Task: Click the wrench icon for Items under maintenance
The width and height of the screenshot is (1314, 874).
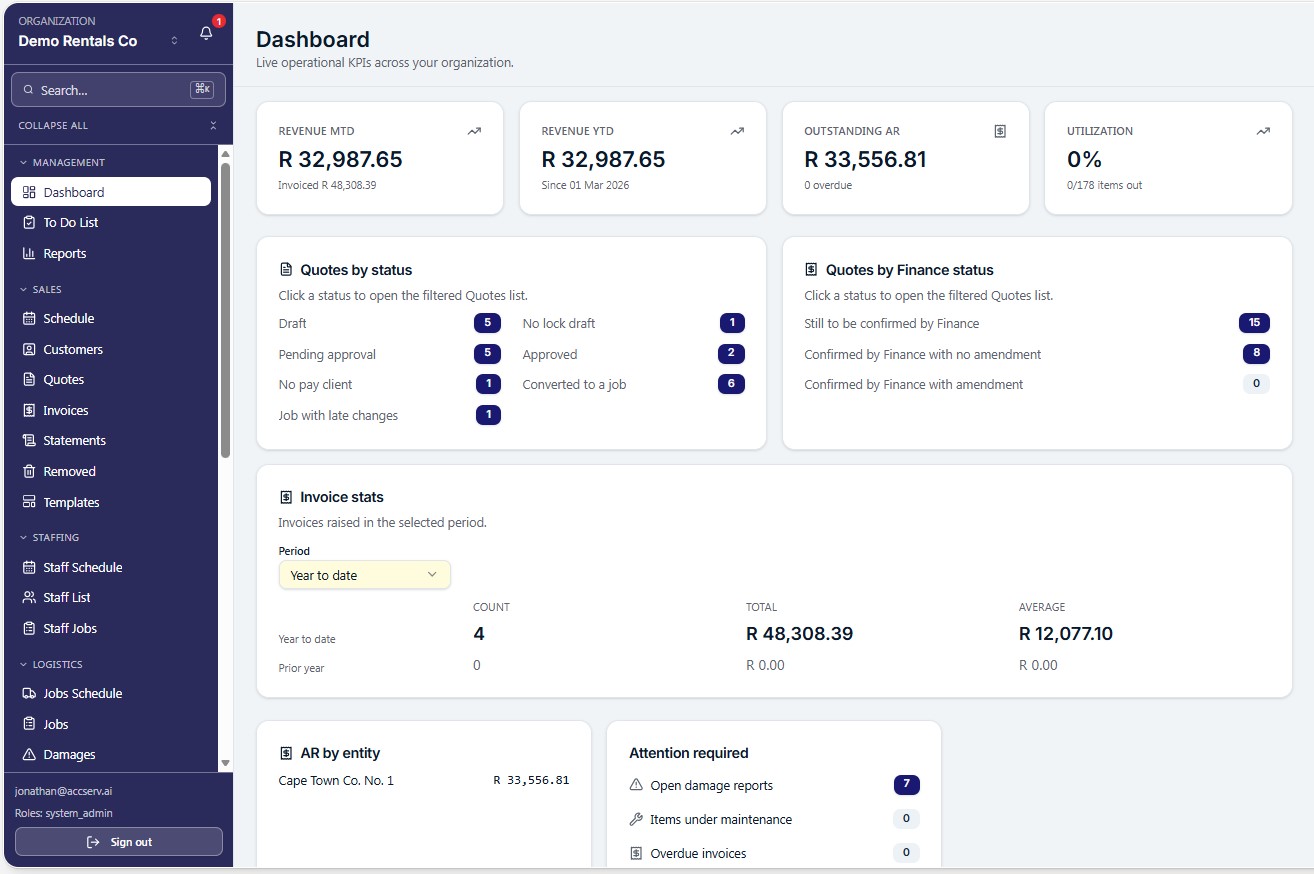Action: click(x=636, y=819)
